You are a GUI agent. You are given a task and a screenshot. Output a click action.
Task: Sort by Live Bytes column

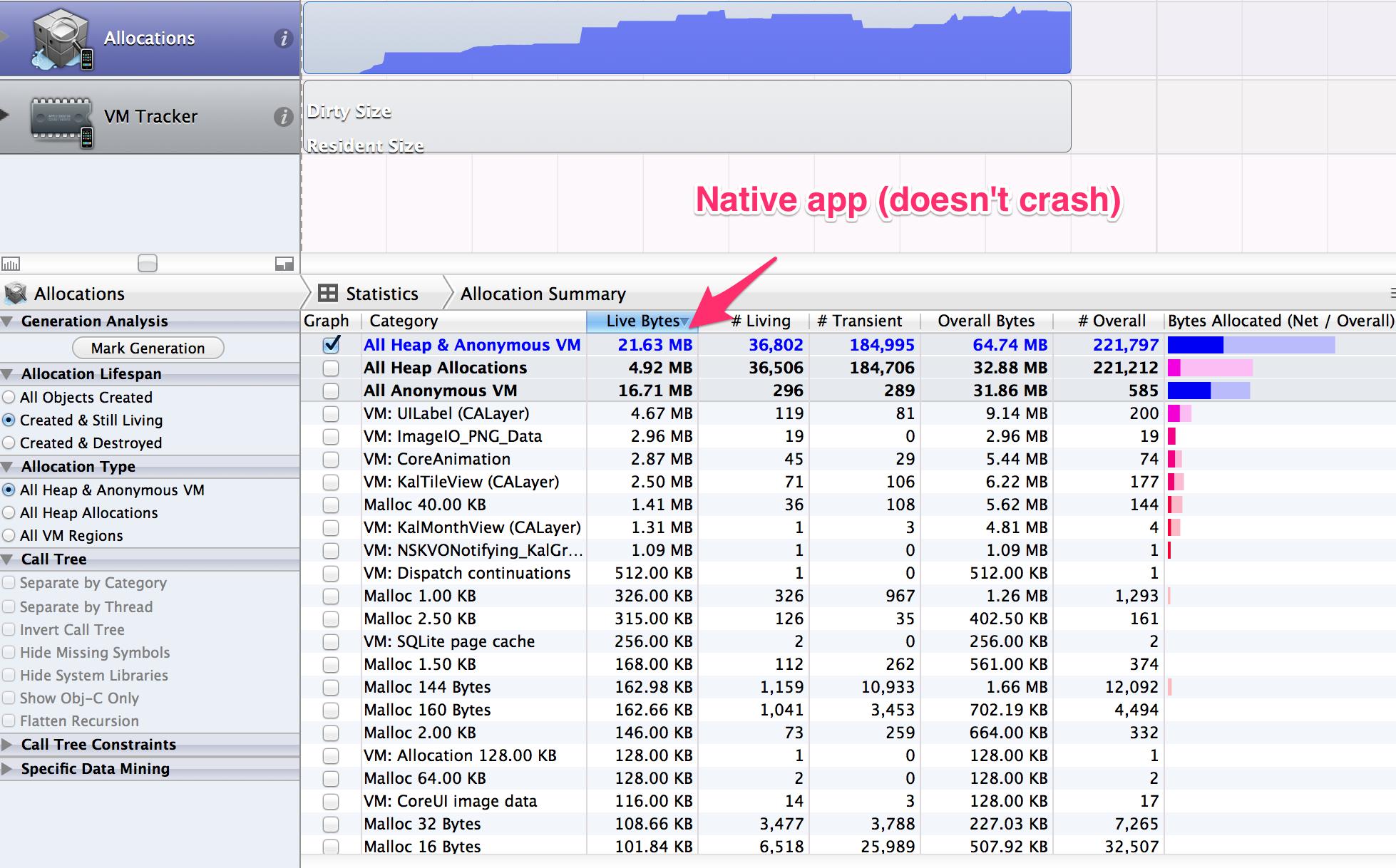coord(642,321)
